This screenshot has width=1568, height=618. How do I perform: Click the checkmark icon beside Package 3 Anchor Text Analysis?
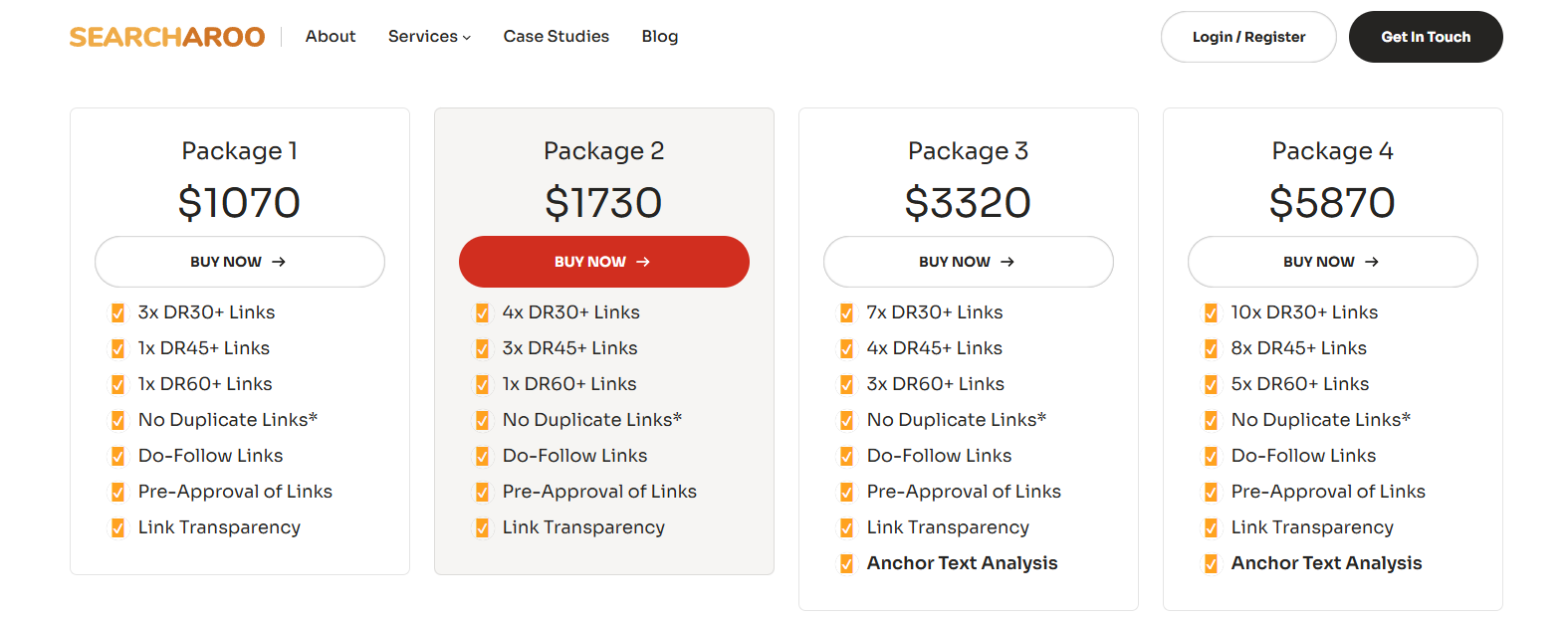[x=846, y=563]
